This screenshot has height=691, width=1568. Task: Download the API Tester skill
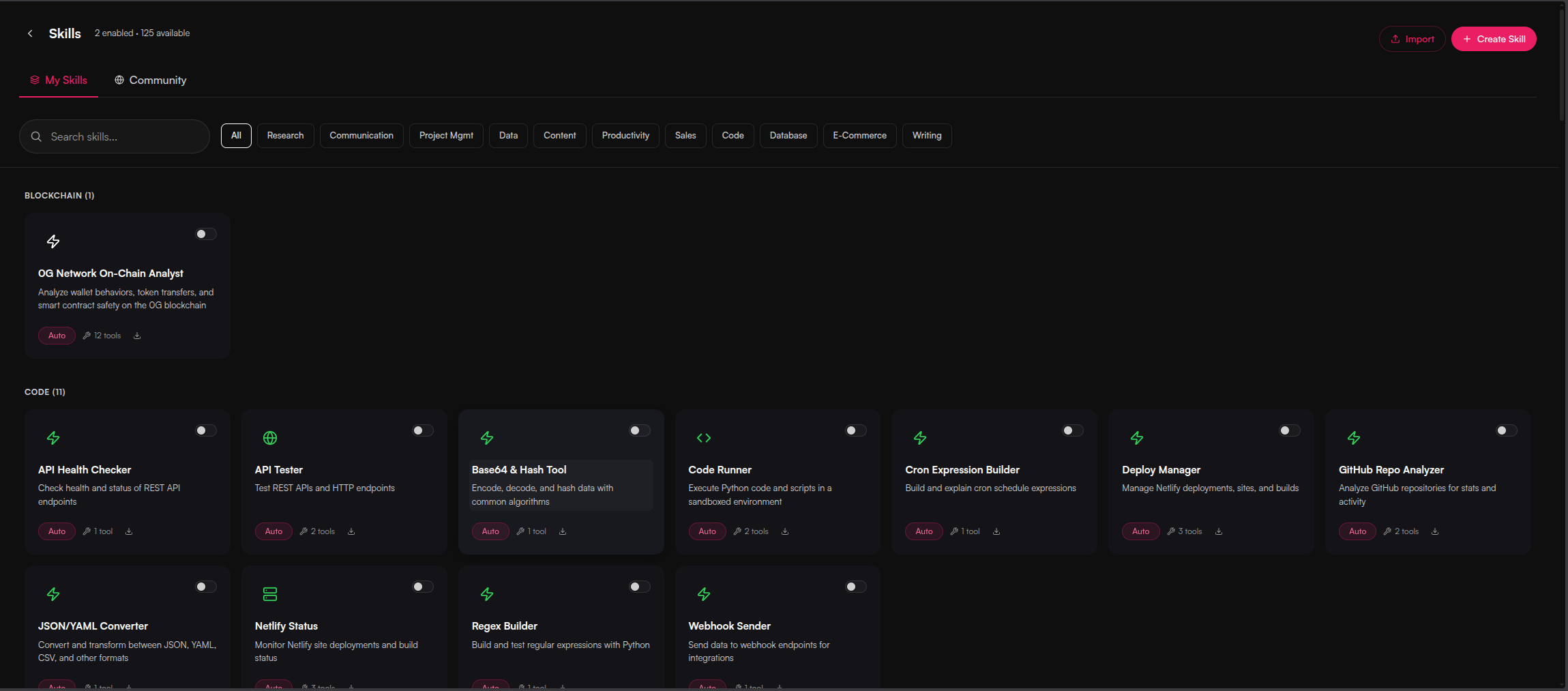coord(351,531)
